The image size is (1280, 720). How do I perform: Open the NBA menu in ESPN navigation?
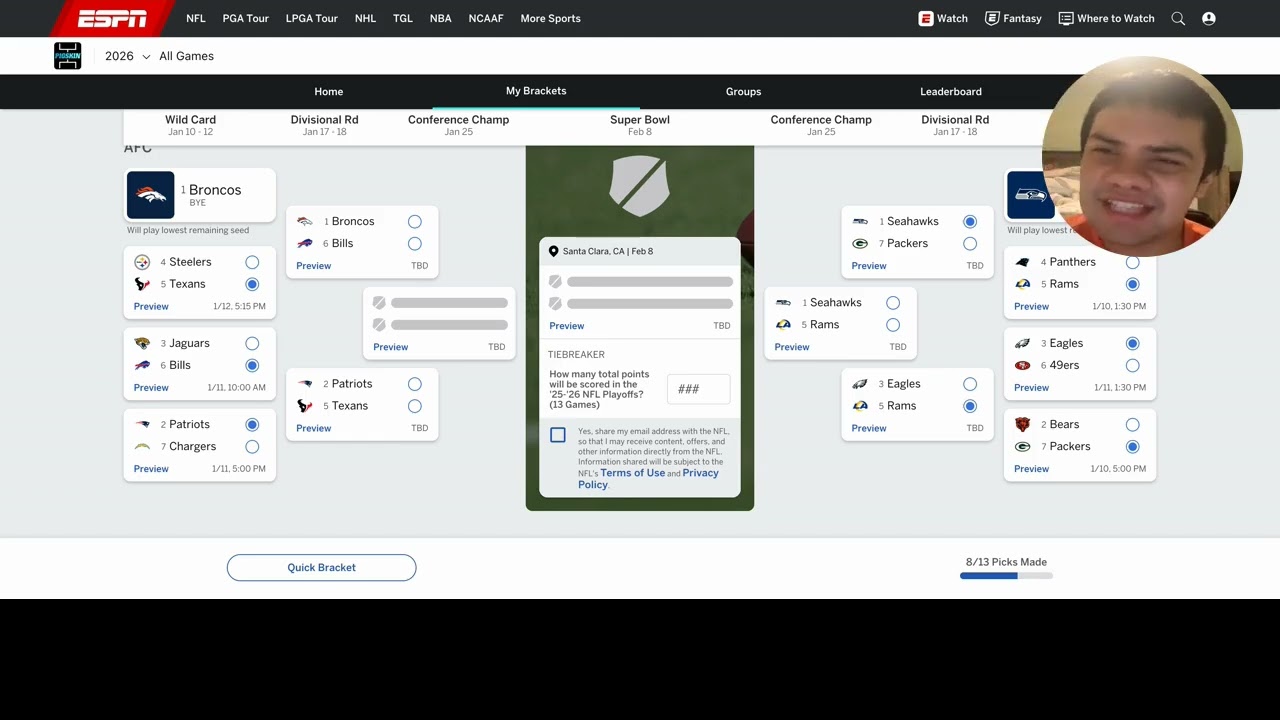[441, 18]
